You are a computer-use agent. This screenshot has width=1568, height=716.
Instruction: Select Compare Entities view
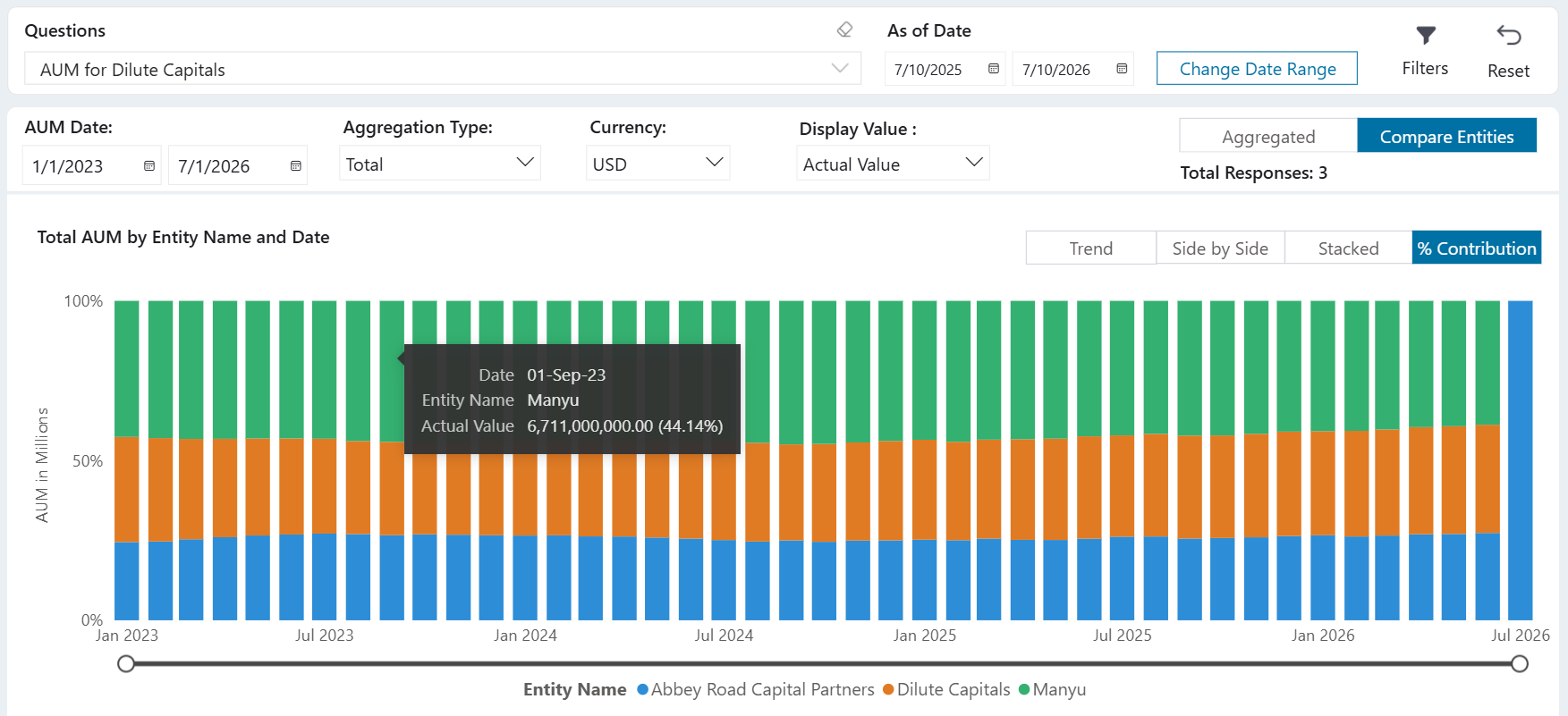pyautogui.click(x=1446, y=136)
